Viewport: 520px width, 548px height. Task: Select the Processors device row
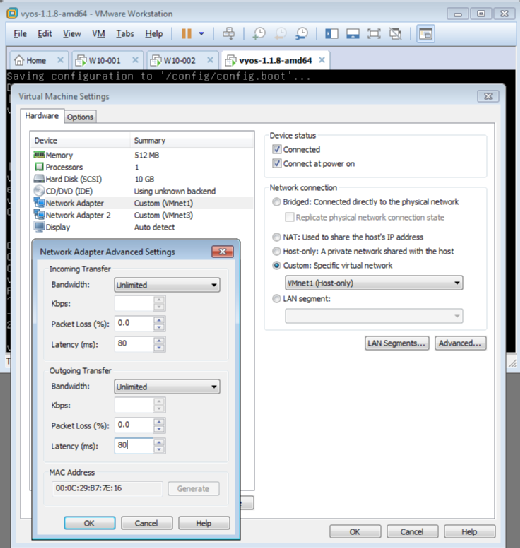(x=143, y=167)
